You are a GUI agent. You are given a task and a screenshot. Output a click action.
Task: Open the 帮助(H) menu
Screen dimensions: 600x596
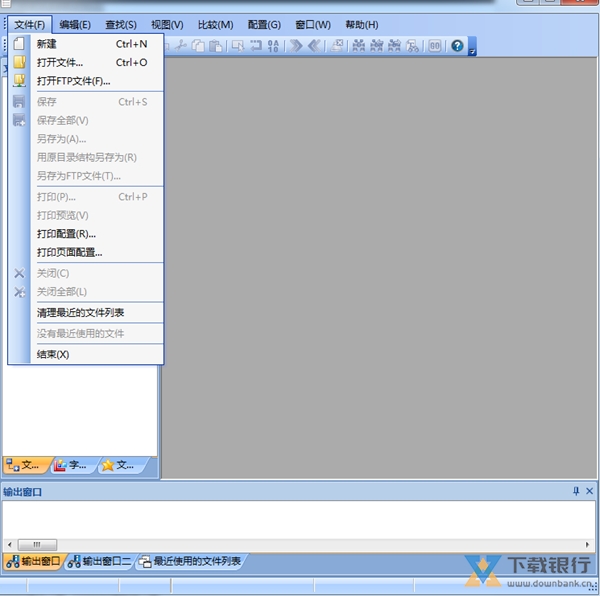[x=362, y=25]
